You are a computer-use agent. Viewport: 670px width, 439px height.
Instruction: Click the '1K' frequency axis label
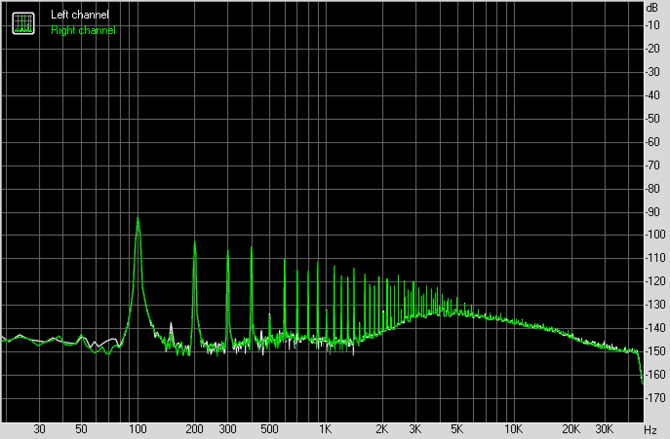point(325,429)
